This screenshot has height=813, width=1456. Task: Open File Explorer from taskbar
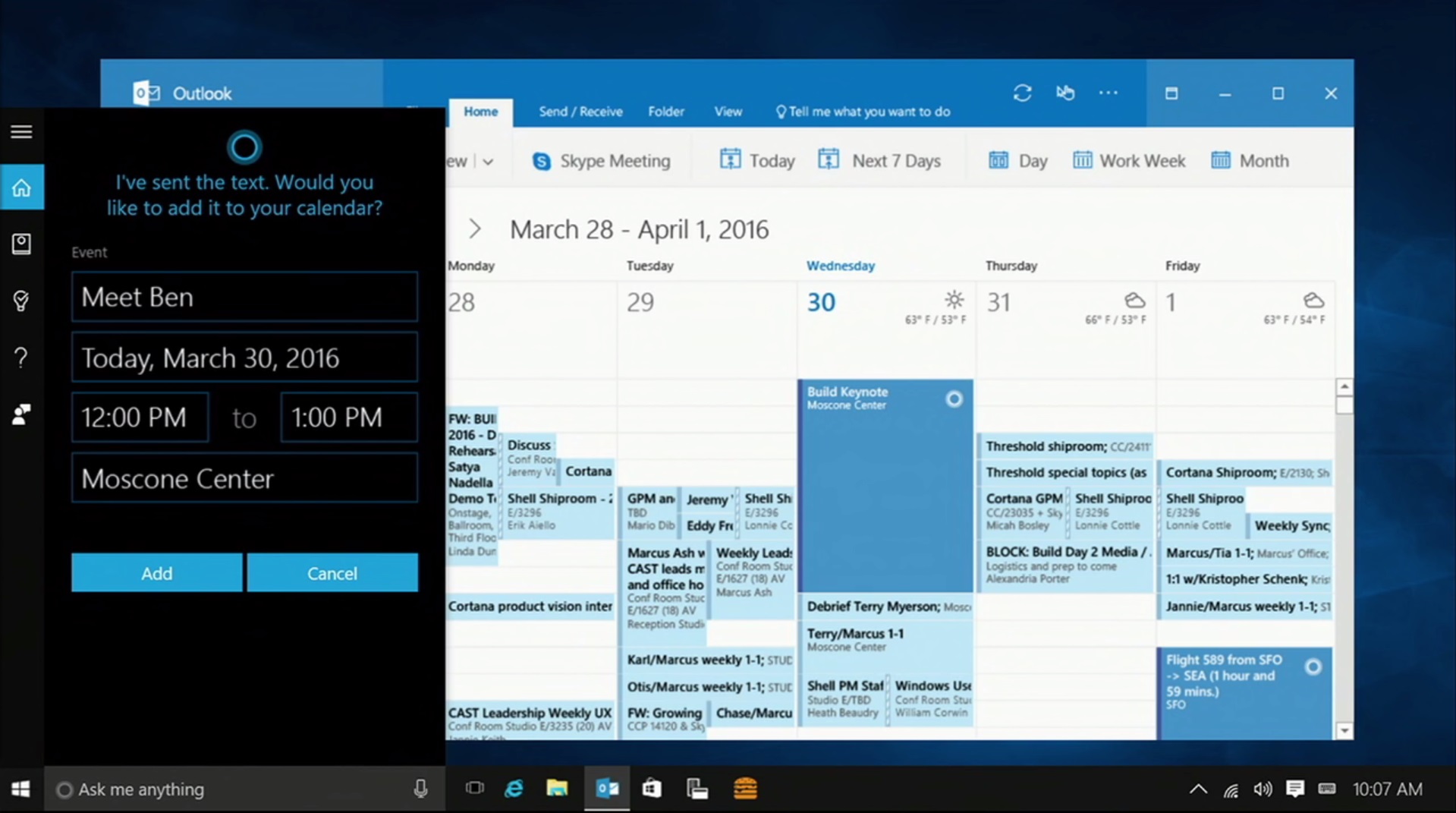(557, 789)
